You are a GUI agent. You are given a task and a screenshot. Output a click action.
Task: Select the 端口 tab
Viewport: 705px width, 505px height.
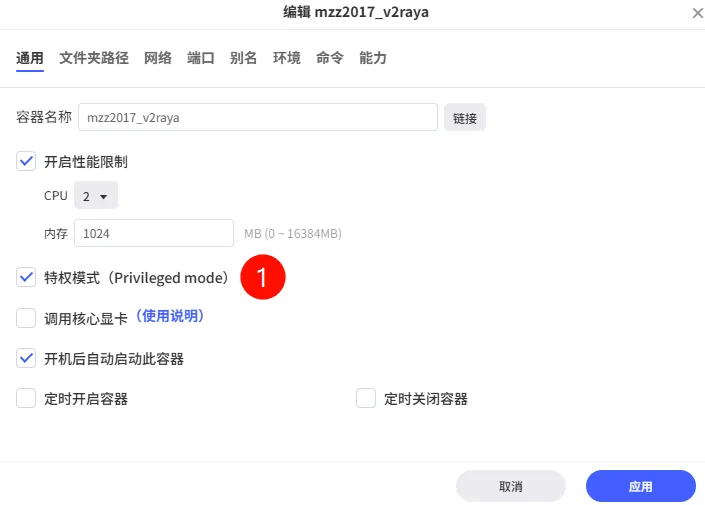tap(201, 58)
